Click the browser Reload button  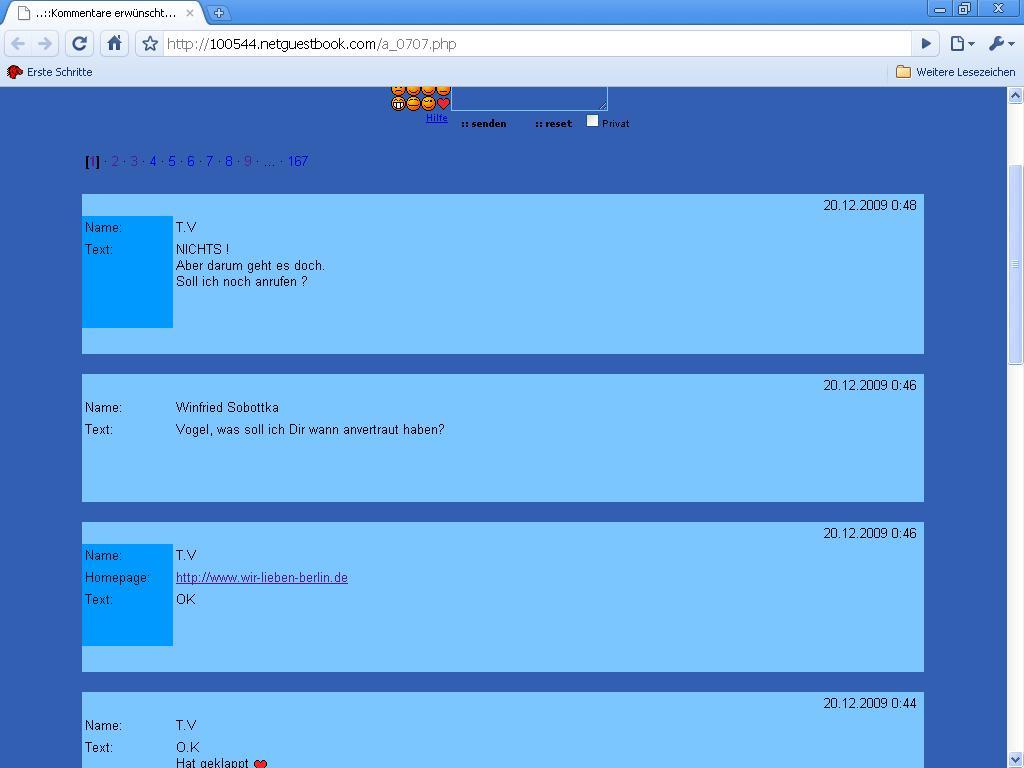tap(80, 43)
